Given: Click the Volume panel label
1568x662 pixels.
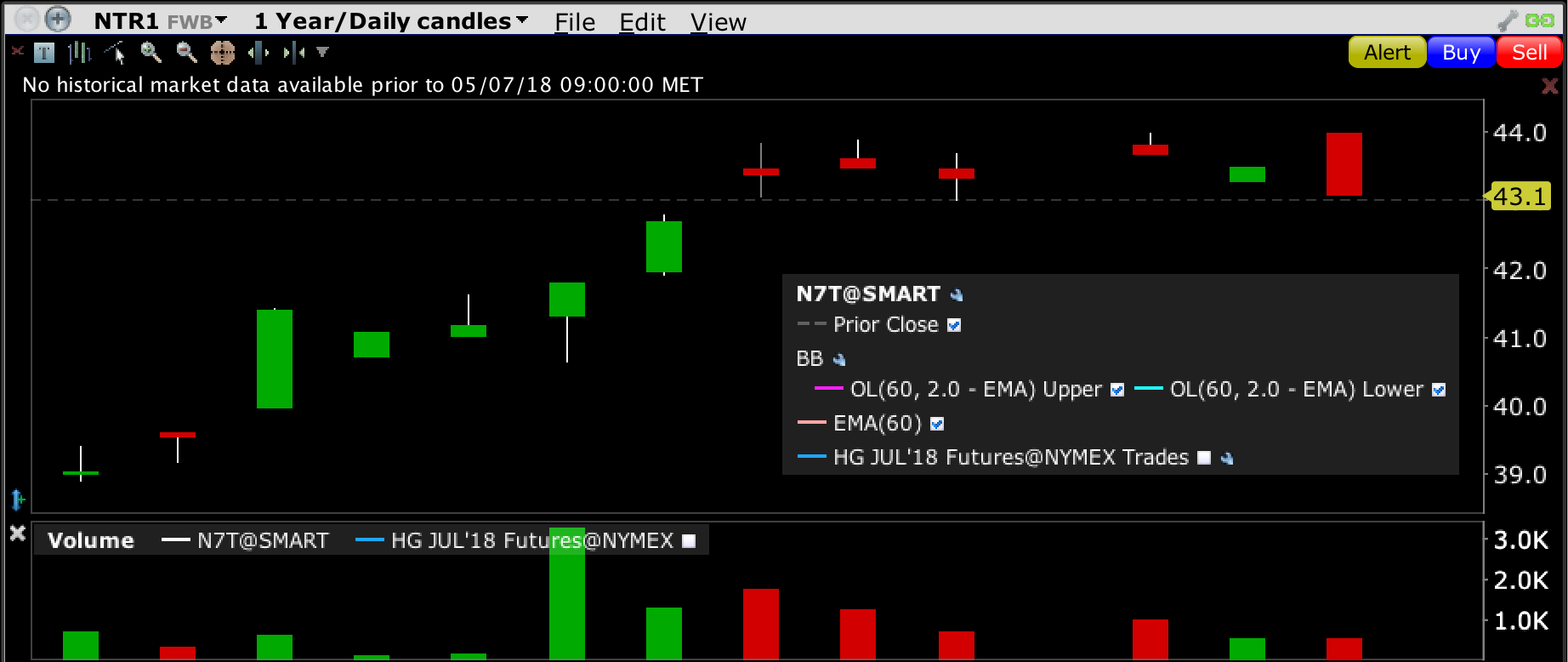Looking at the screenshot, I should (91, 541).
